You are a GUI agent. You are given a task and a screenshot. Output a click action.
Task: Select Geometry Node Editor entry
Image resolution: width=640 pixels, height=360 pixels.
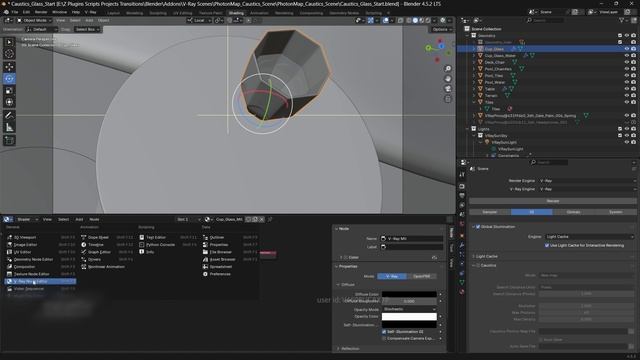coord(40,259)
